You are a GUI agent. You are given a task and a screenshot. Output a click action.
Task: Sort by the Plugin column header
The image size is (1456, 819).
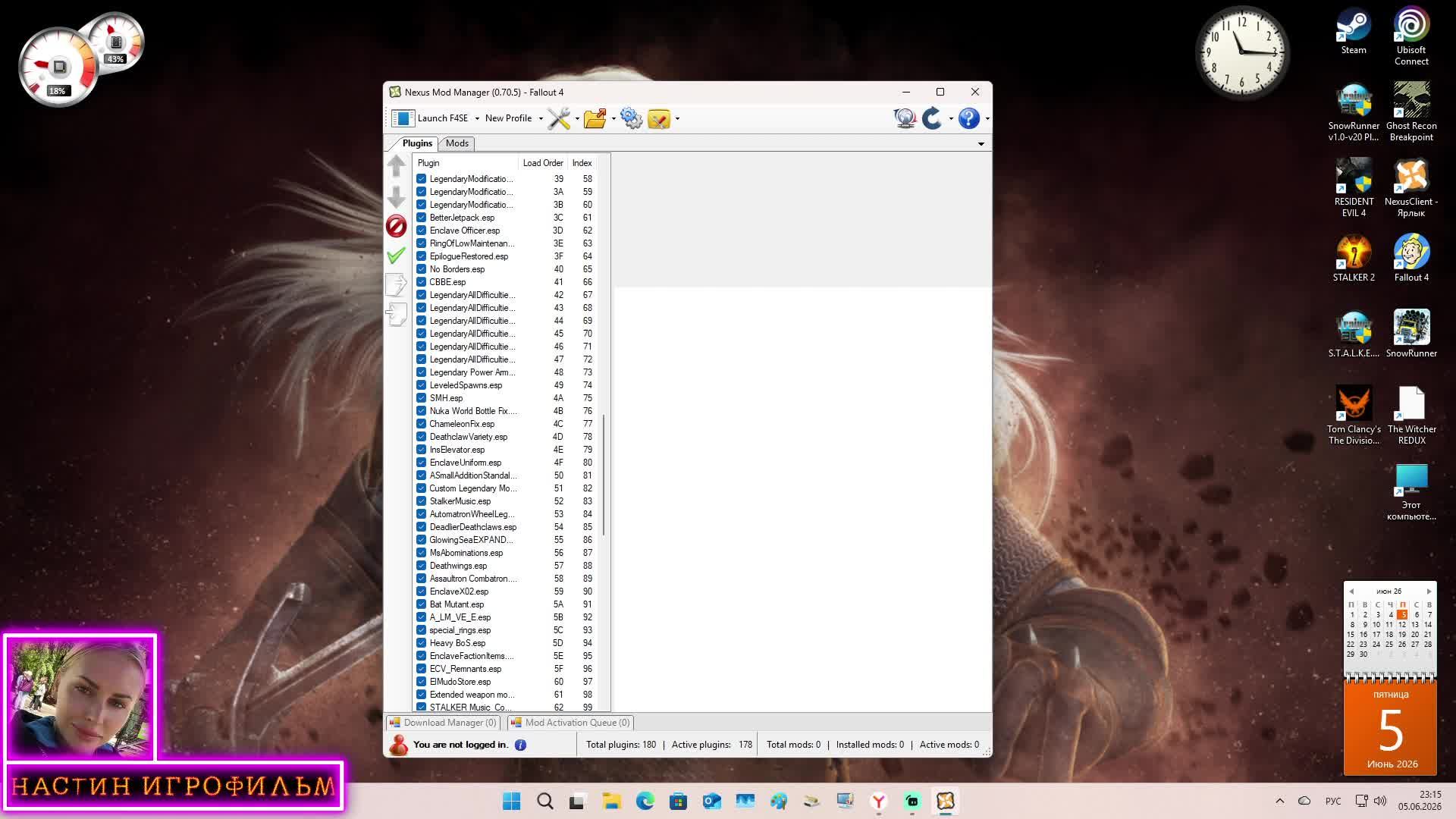pyautogui.click(x=466, y=163)
